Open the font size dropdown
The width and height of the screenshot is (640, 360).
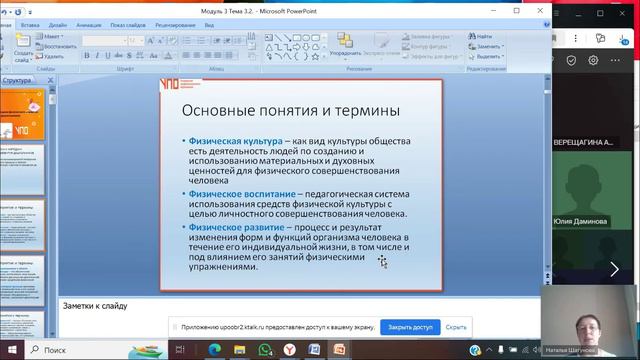(136, 41)
